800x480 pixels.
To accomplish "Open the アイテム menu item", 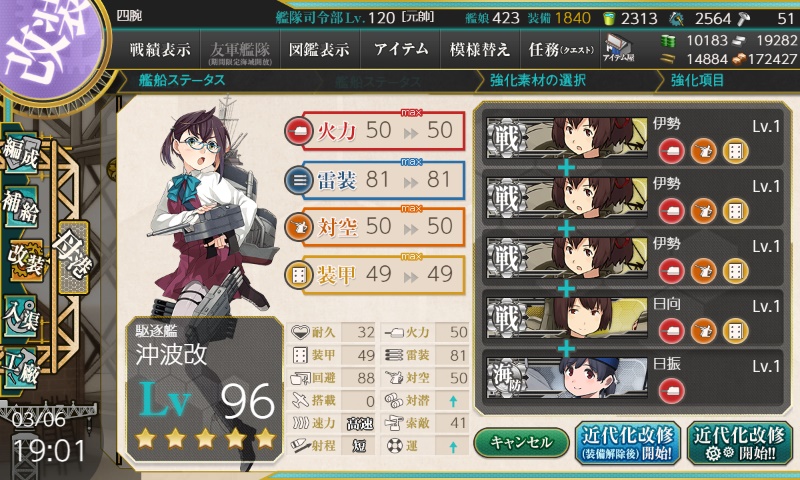I will 401,49.
